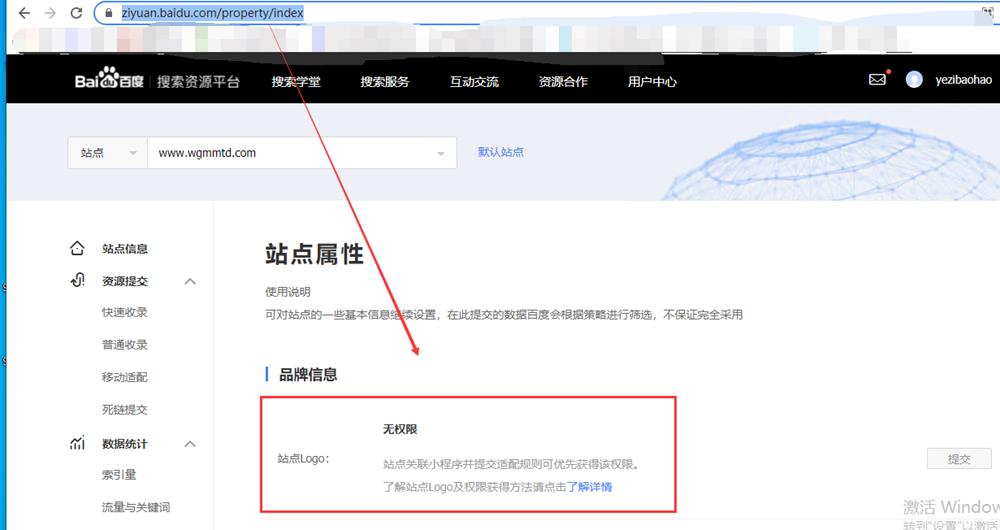1000x530 pixels.
Task: Click the 数据统计 chart icon
Action: pyautogui.click(x=77, y=444)
